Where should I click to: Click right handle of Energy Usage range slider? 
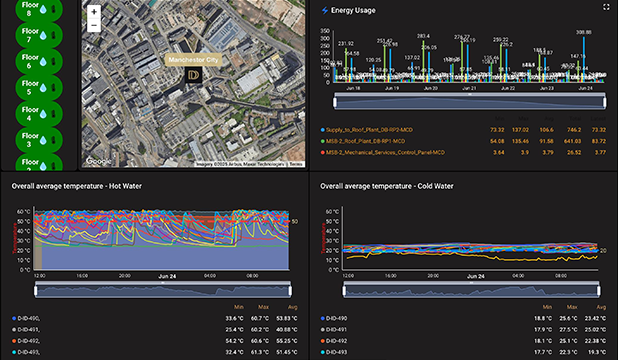(x=605, y=102)
